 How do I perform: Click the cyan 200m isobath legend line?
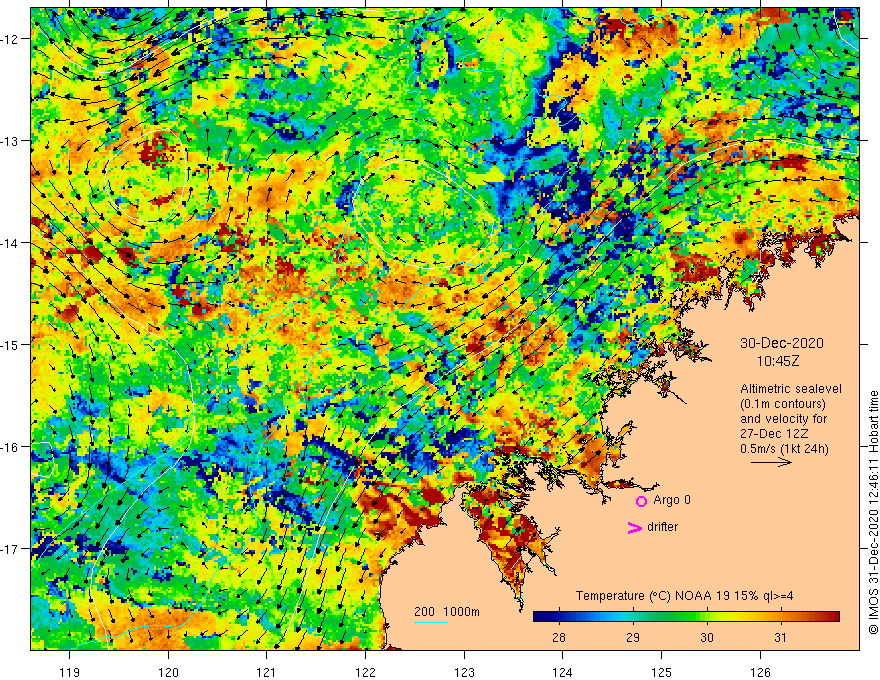point(431,622)
